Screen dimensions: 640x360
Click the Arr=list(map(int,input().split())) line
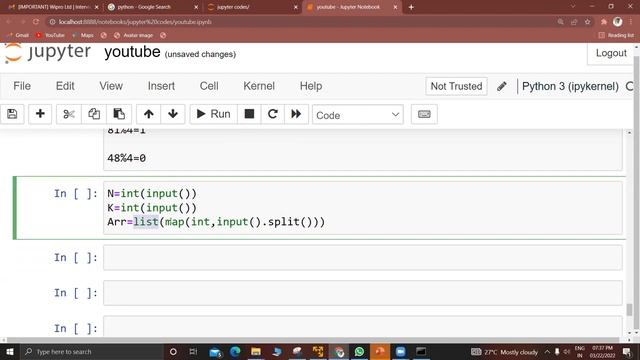click(x=216, y=222)
